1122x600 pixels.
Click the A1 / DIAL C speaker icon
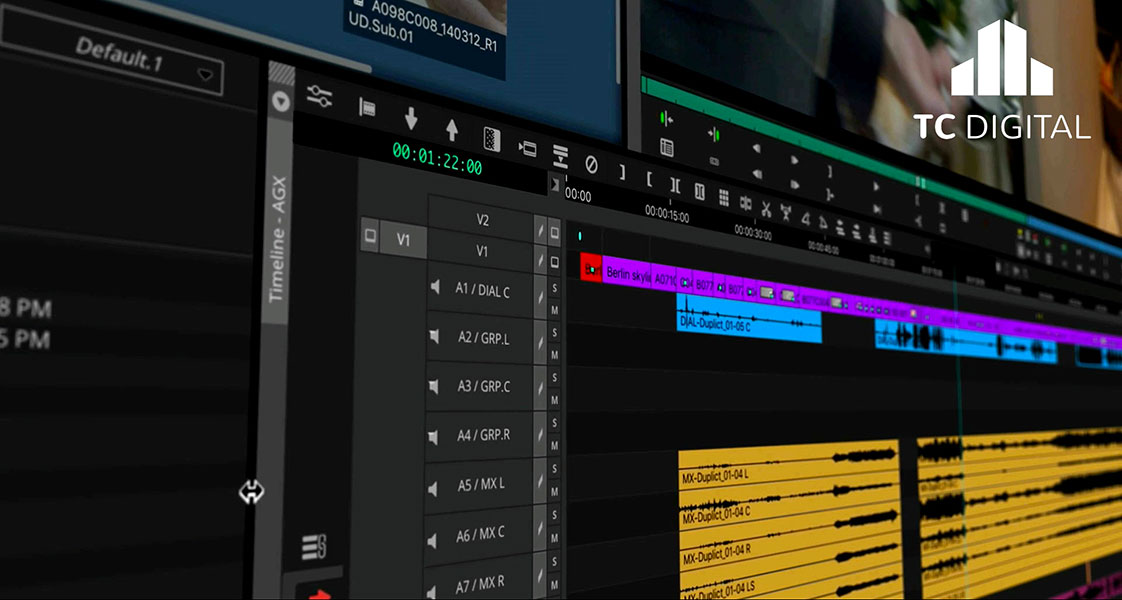pos(434,287)
